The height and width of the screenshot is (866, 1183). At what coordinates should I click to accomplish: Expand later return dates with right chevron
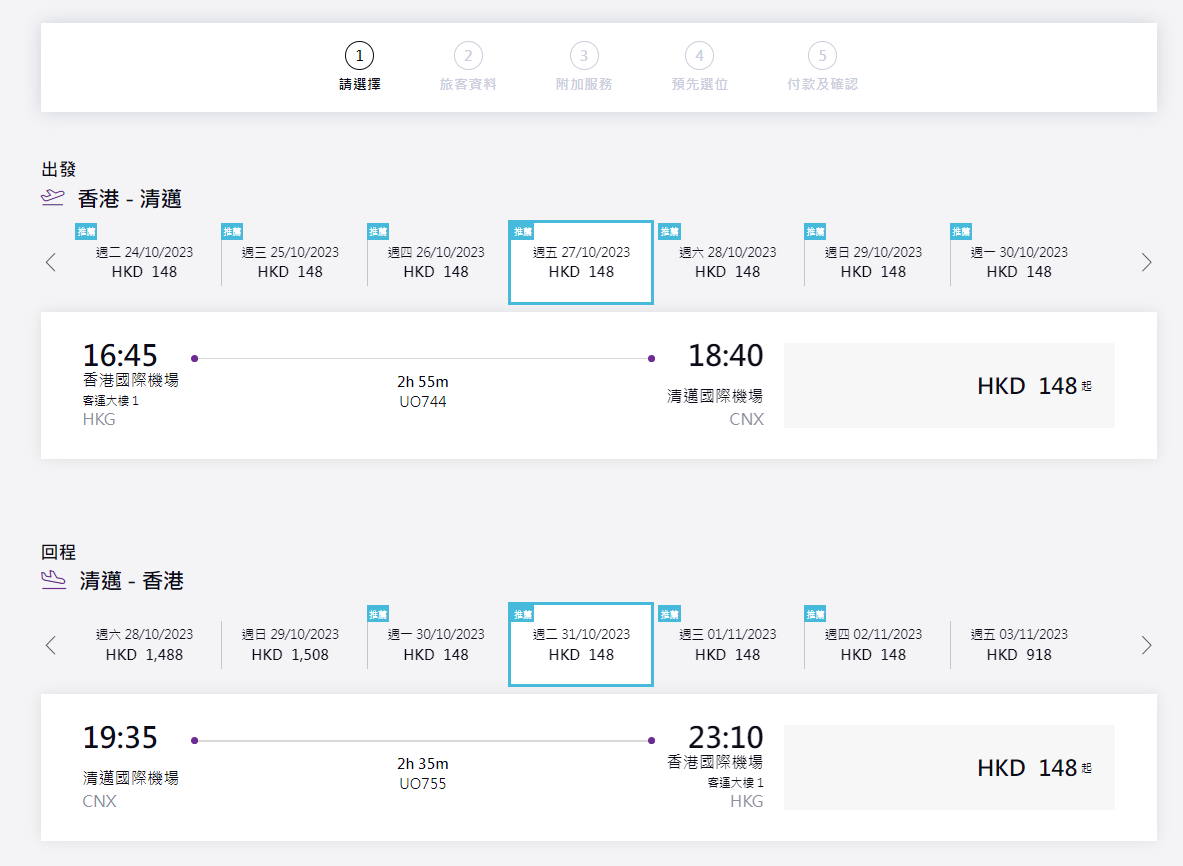[1146, 644]
